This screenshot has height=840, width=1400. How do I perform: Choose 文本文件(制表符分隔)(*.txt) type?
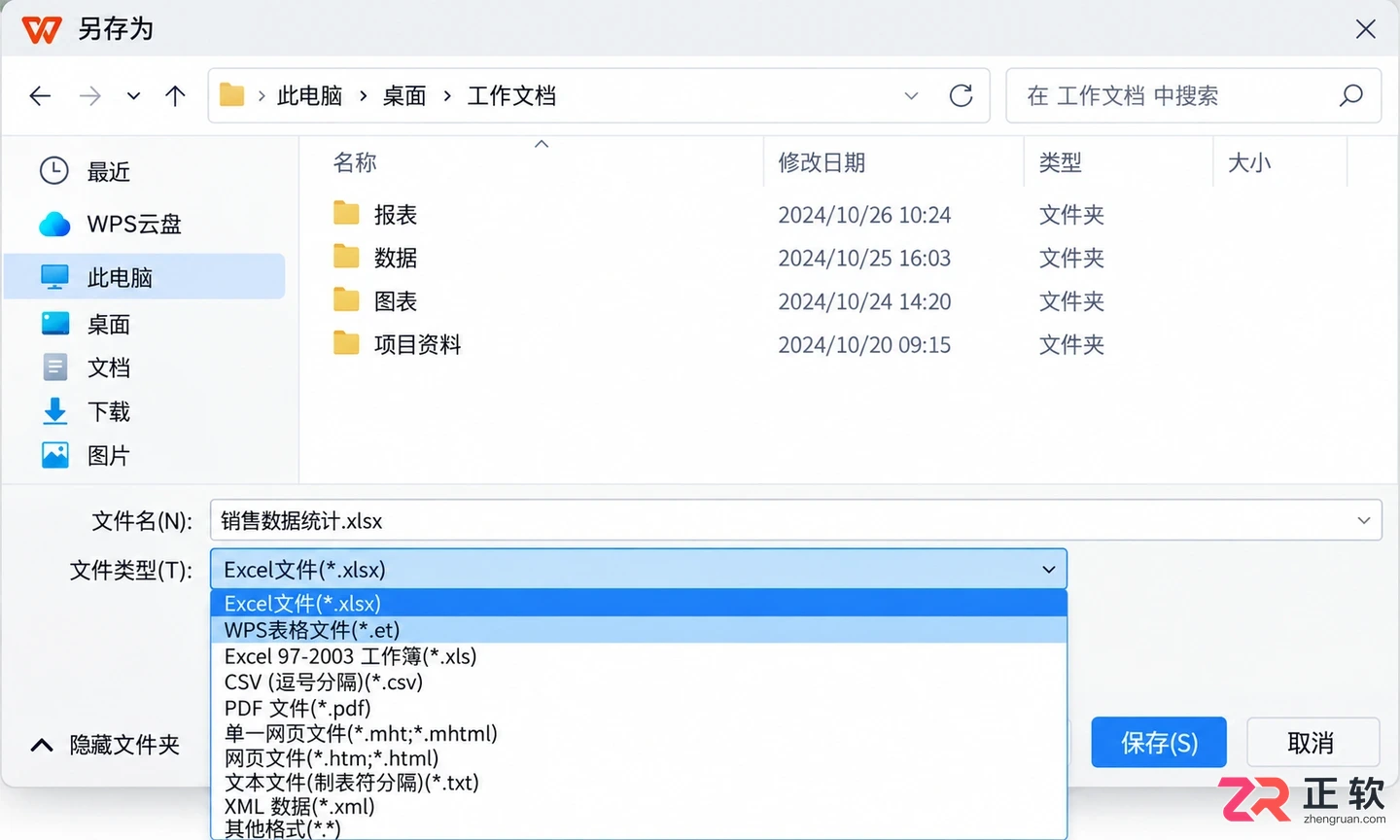tap(639, 782)
